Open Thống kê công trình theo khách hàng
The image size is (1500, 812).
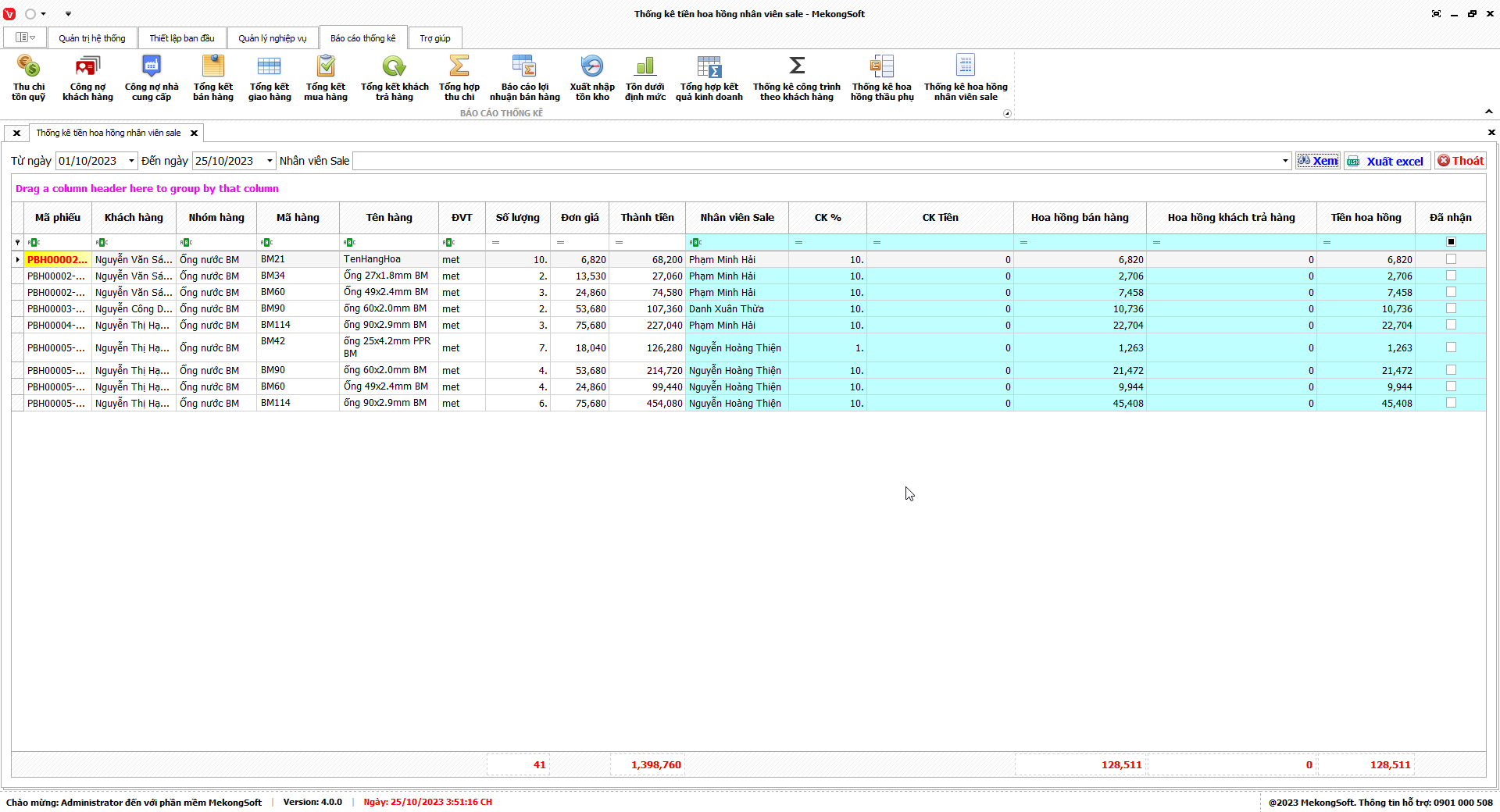pos(796,77)
